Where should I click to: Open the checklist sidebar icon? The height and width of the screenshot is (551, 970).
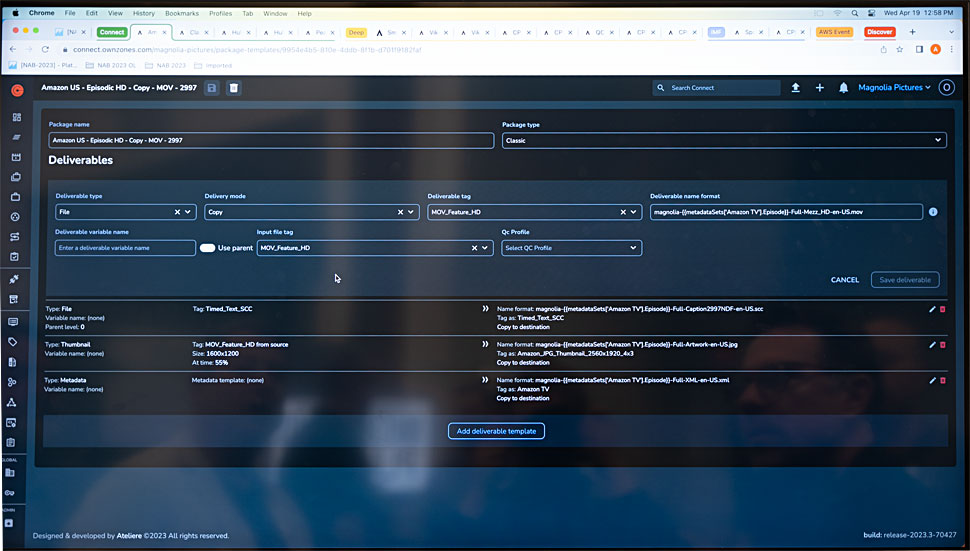(15, 257)
